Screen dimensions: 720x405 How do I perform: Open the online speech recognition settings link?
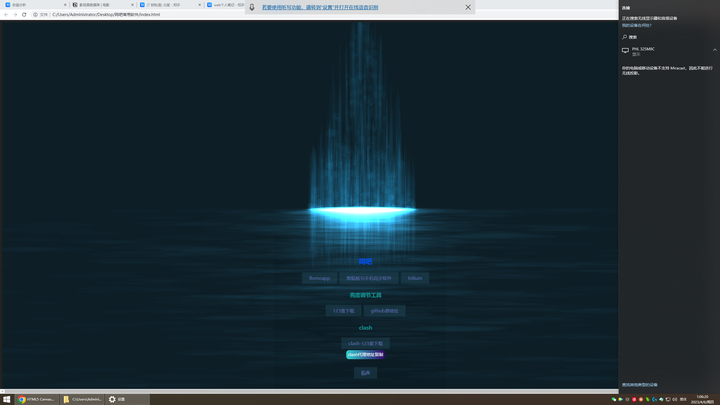point(320,7)
